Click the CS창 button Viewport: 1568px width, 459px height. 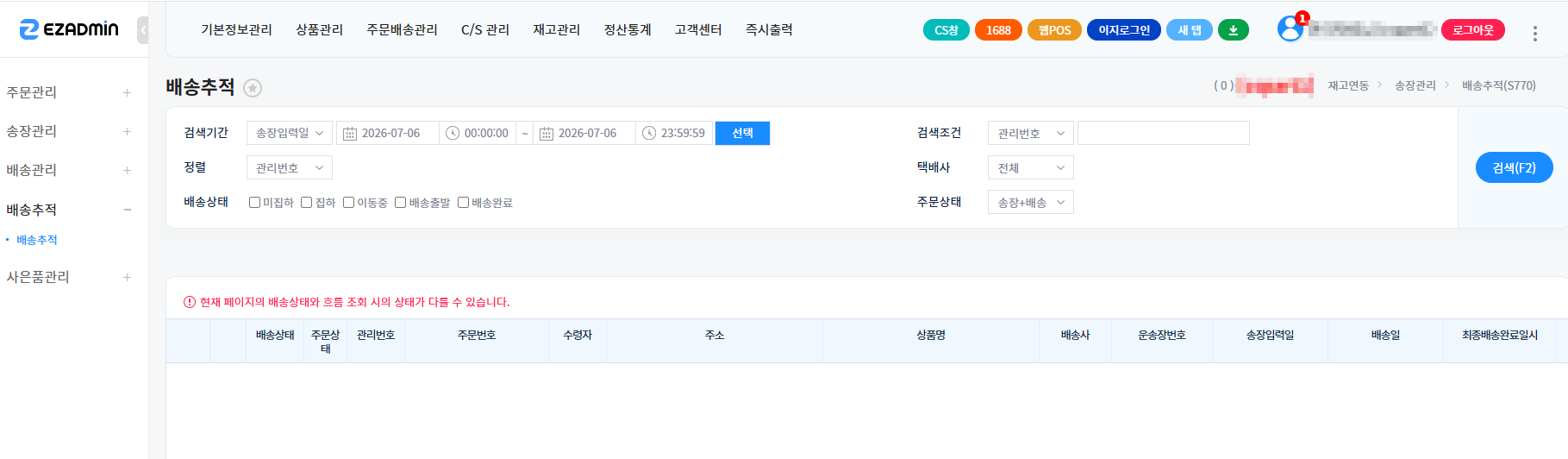[946, 30]
